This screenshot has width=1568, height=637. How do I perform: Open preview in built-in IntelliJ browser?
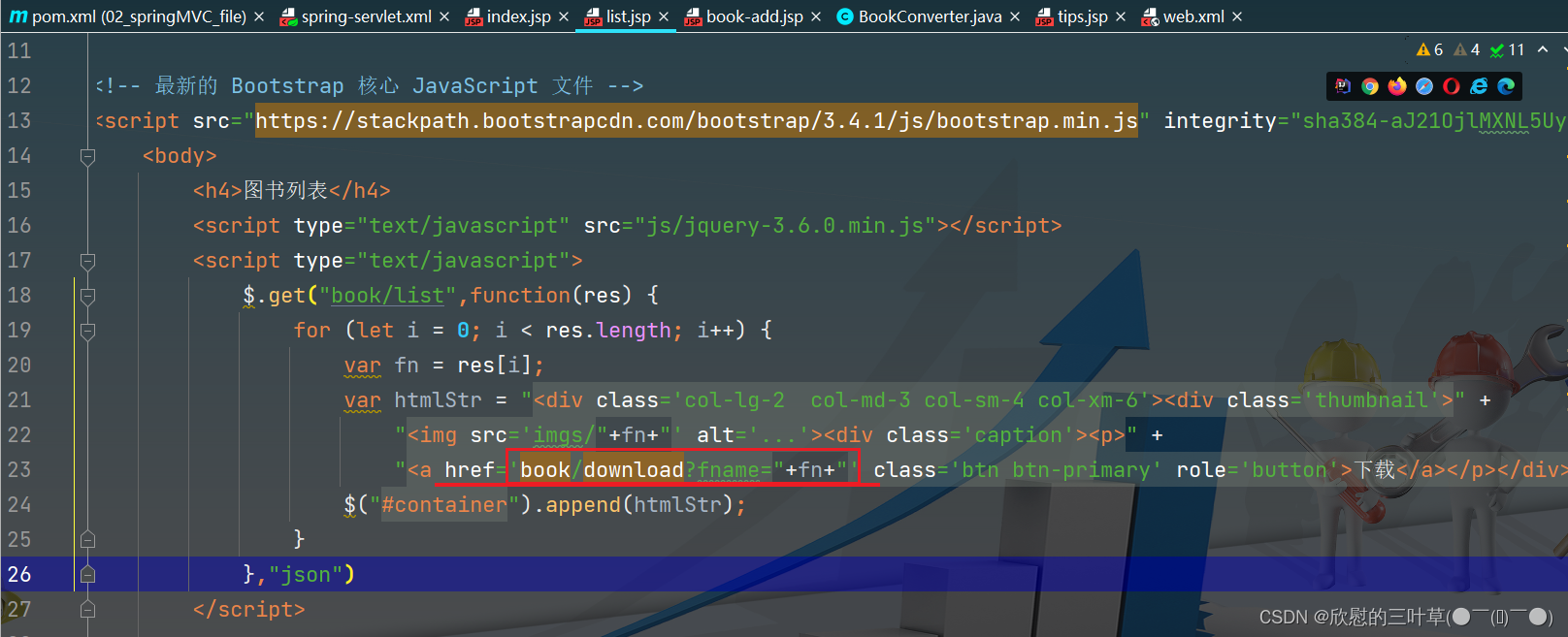(x=1343, y=86)
